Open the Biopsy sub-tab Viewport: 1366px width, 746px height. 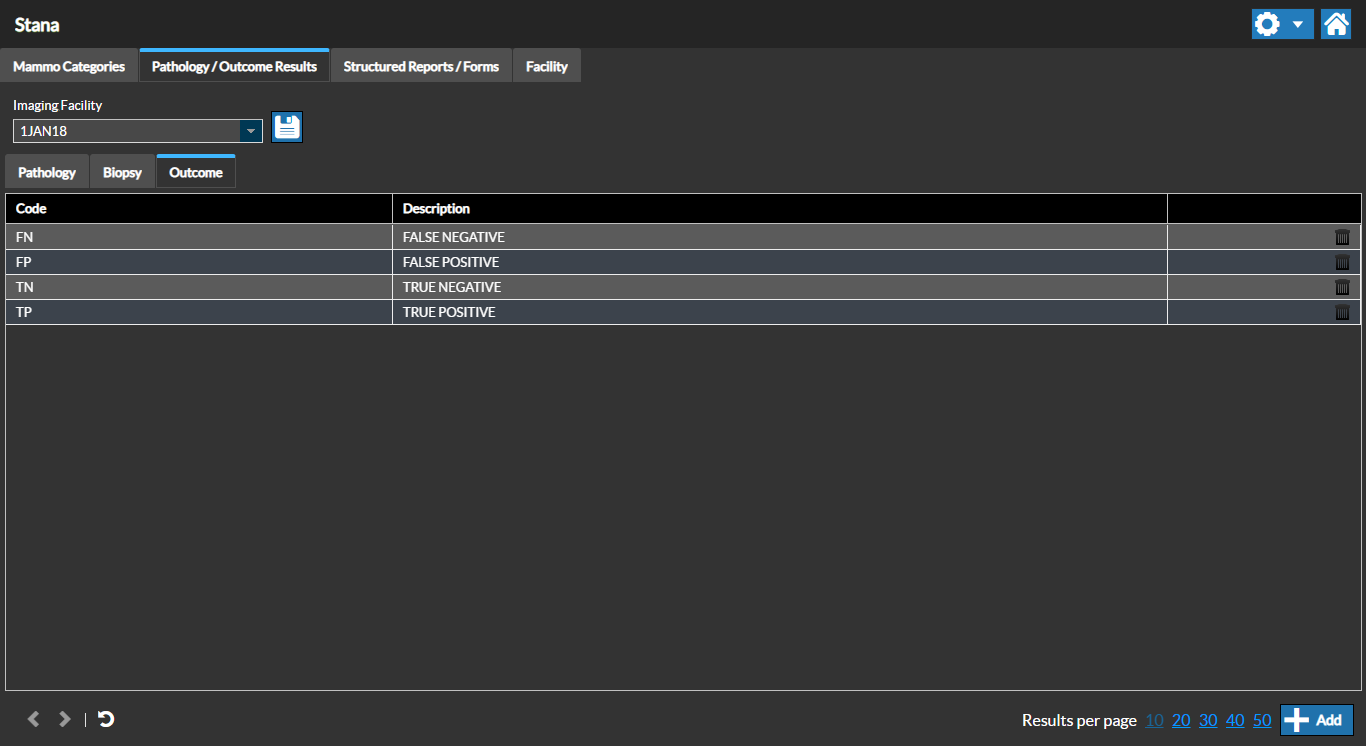(123, 172)
